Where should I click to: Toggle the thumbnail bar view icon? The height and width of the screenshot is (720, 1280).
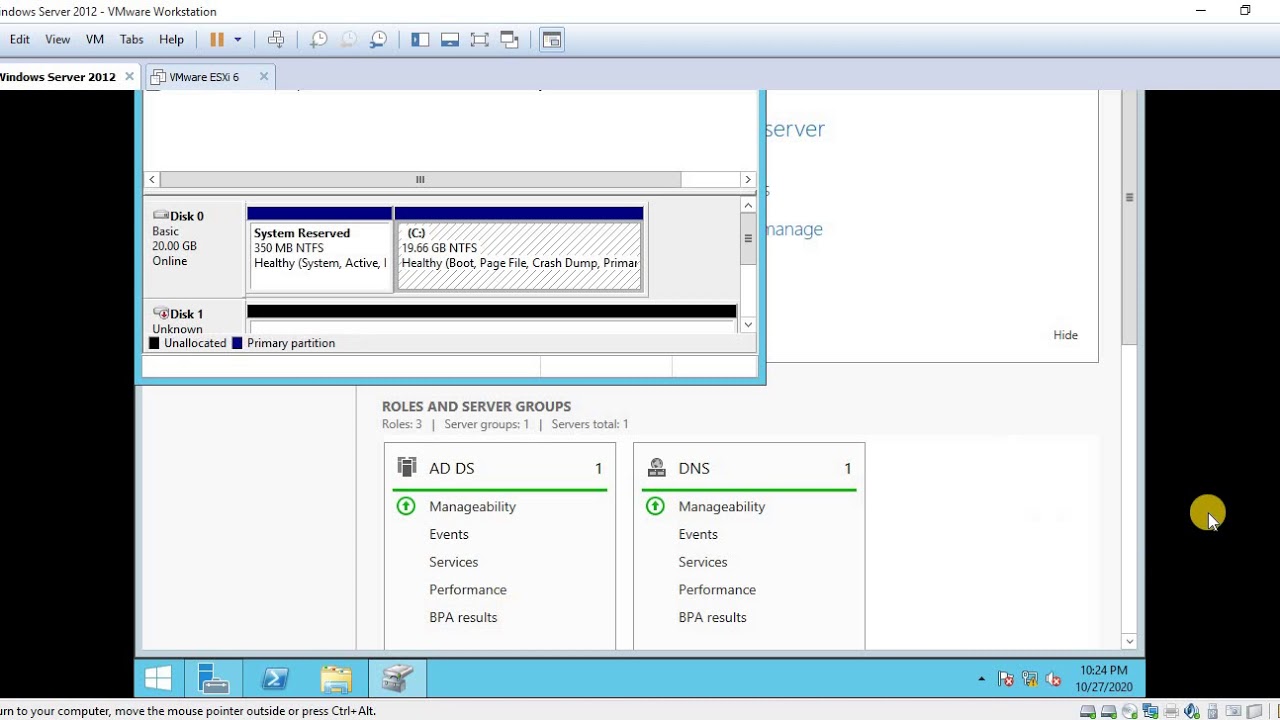point(450,40)
